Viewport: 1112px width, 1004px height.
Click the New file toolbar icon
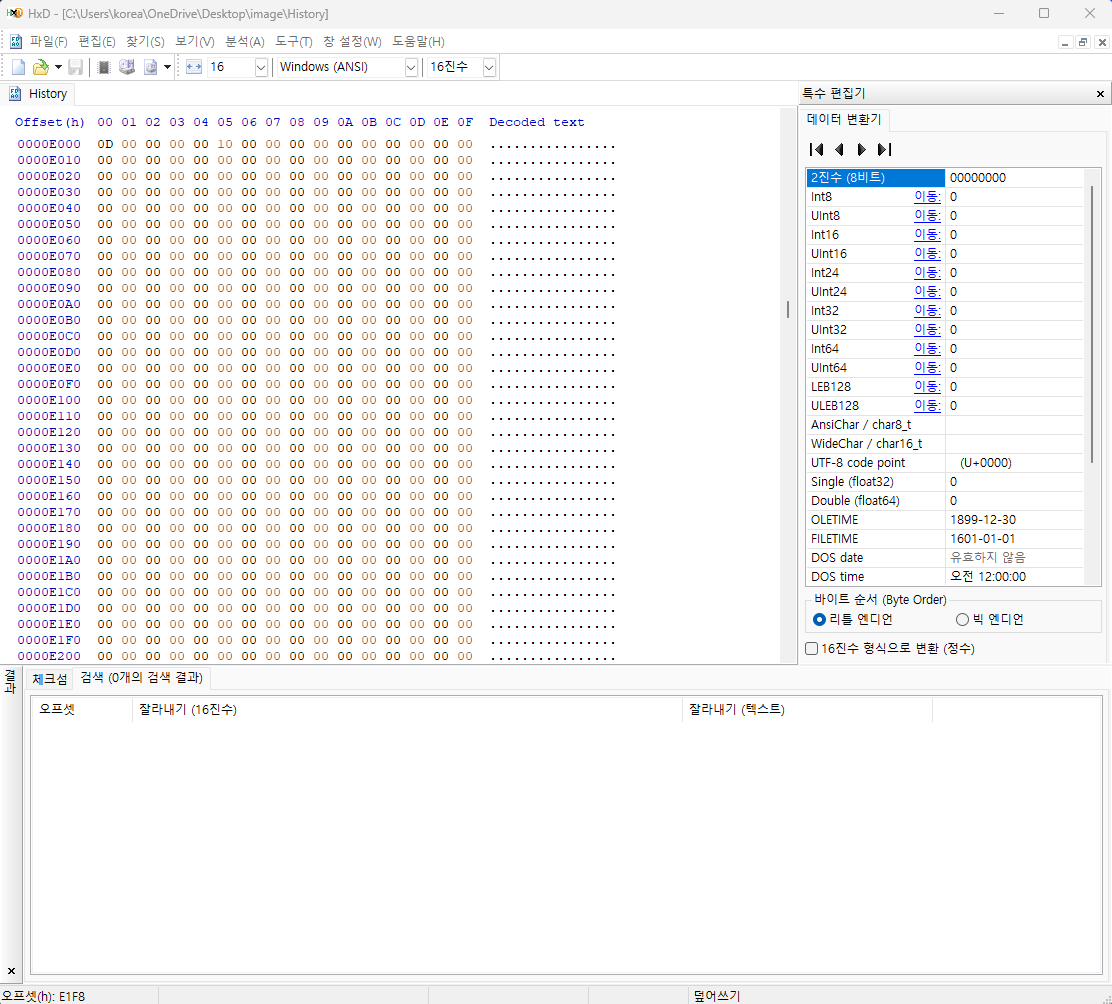tap(18, 67)
